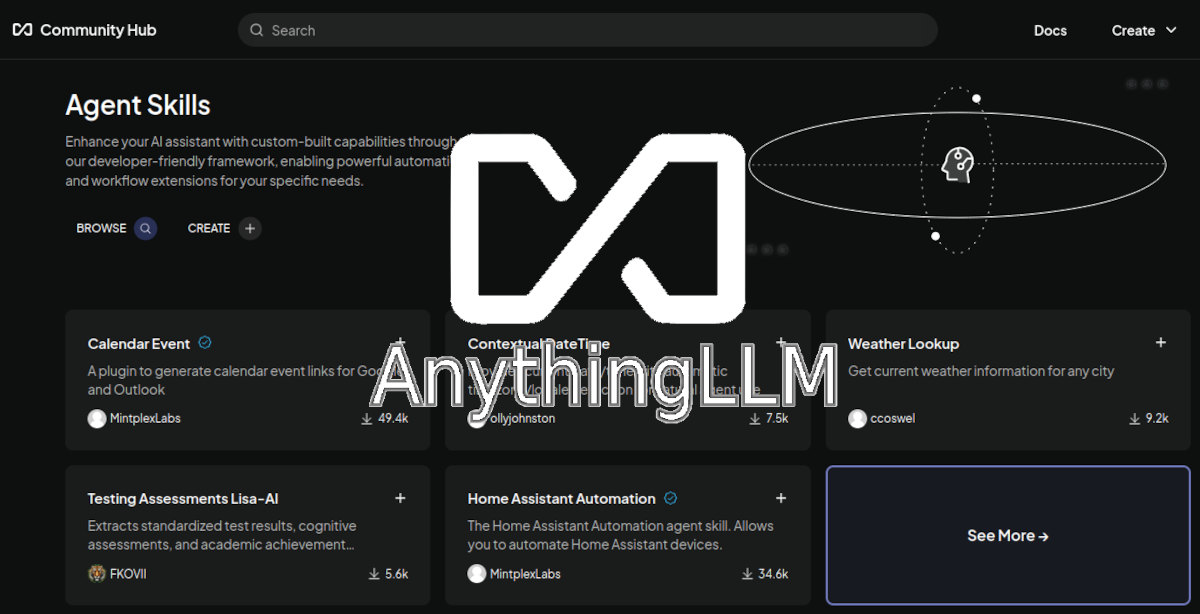Add Testing Assessments Lisa-AI with plus
This screenshot has height=614, width=1200.
[x=400, y=497]
